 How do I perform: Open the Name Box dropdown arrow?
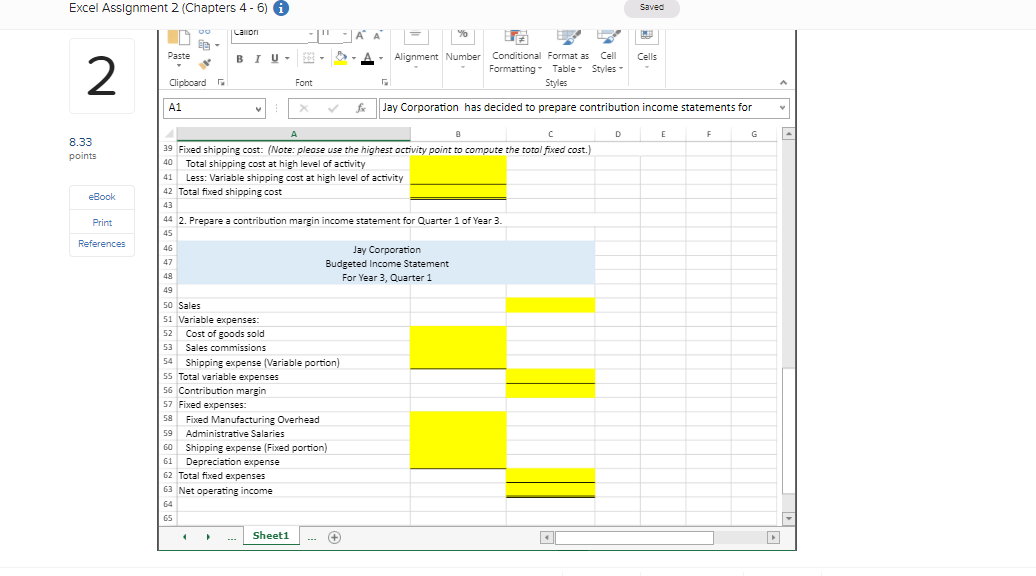(261, 107)
